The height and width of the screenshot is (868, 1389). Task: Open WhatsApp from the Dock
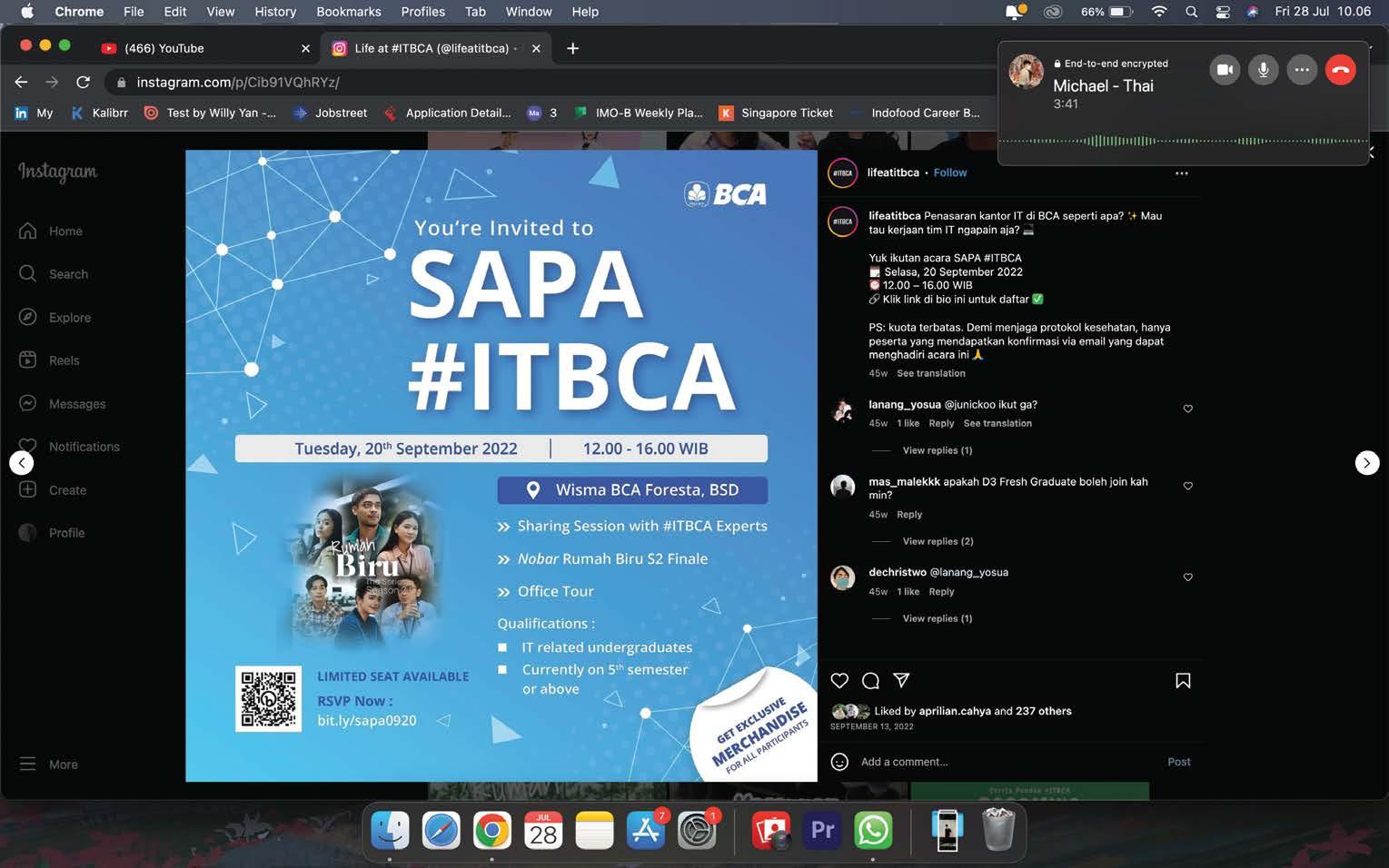tap(873, 830)
